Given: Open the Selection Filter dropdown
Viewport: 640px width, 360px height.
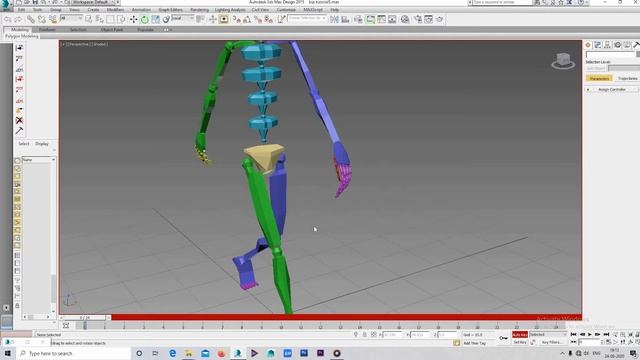Looking at the screenshot, I should pyautogui.click(x=71, y=18).
